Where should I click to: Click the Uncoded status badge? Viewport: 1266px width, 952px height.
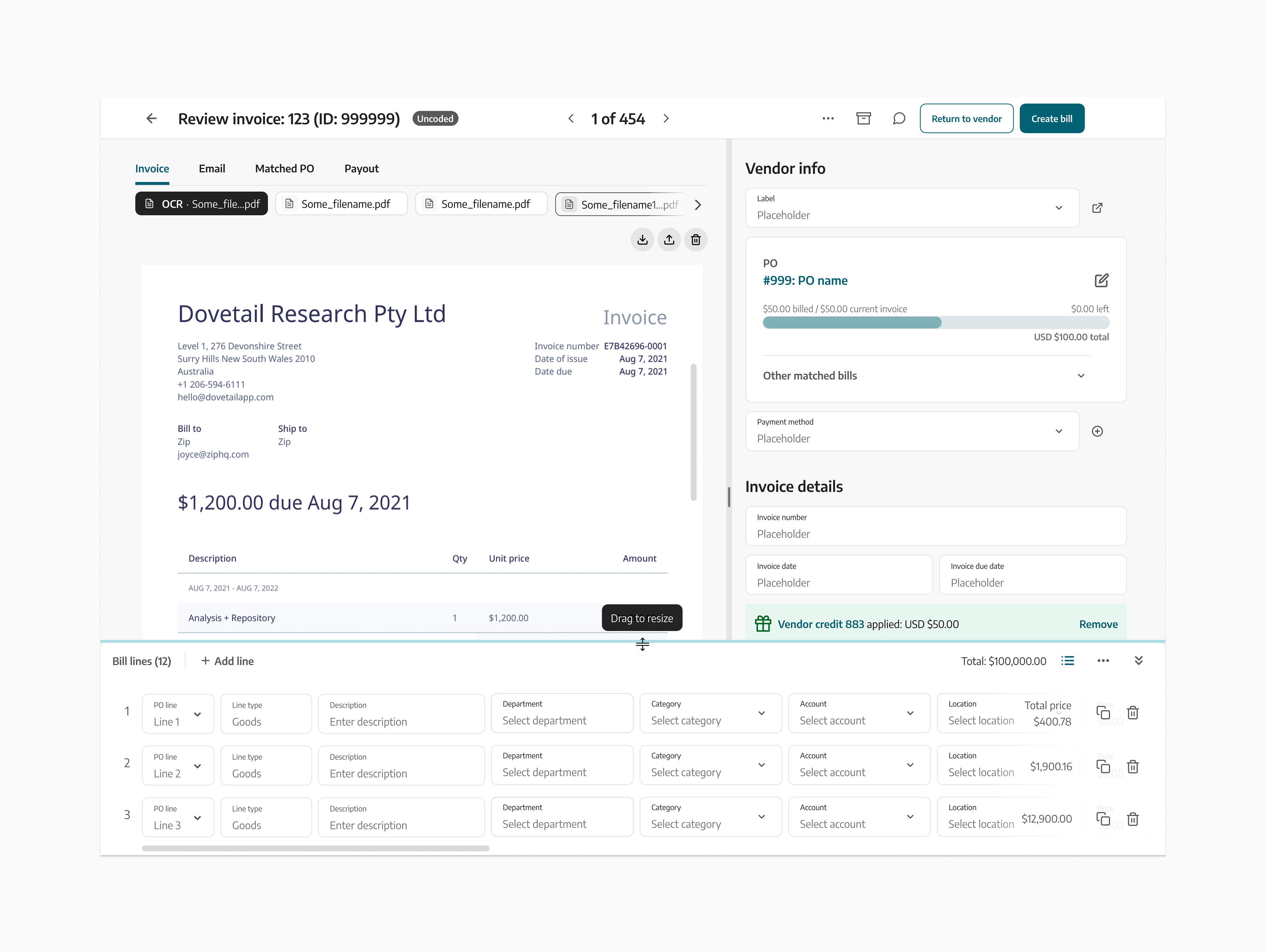tap(435, 118)
